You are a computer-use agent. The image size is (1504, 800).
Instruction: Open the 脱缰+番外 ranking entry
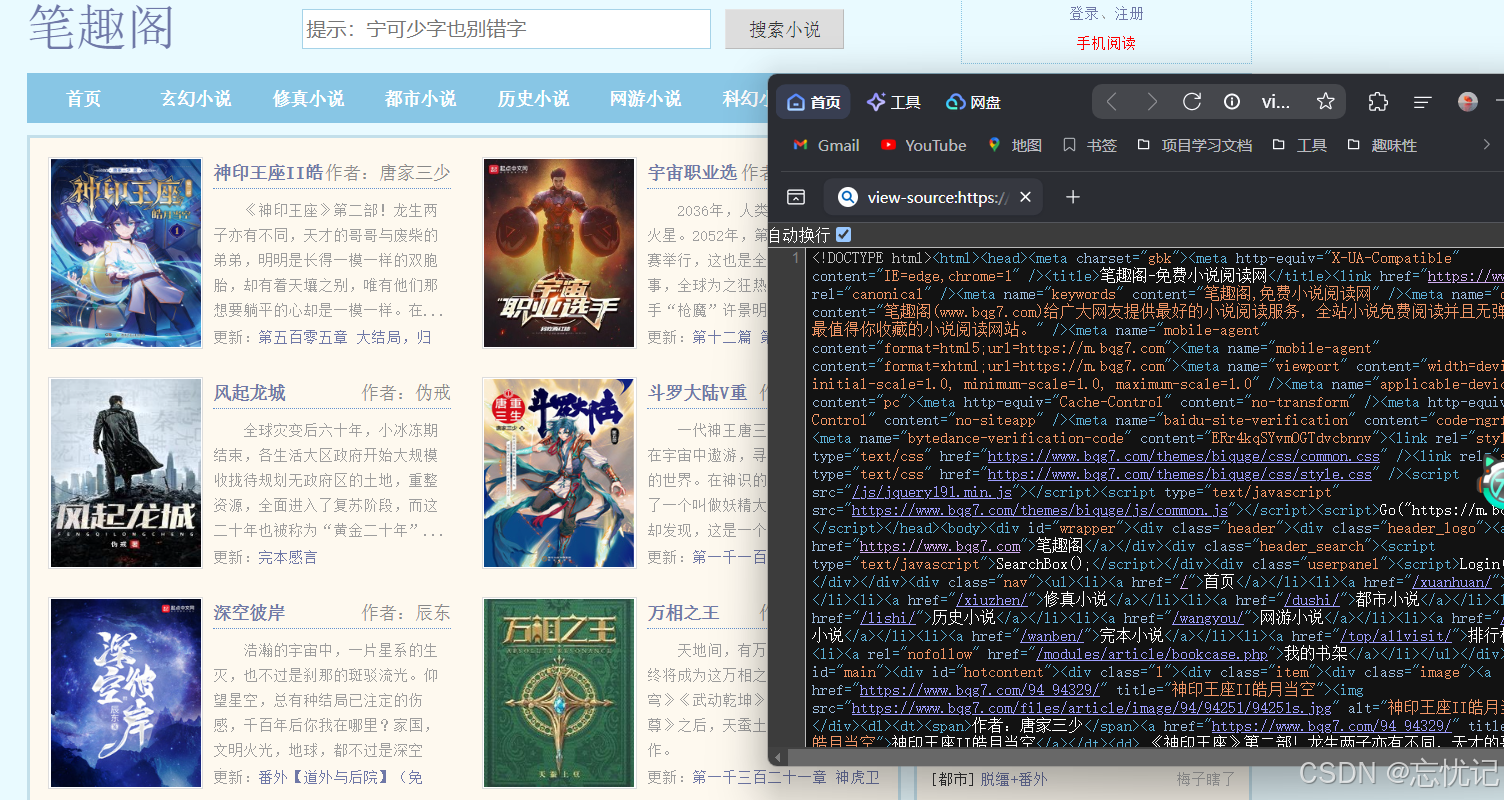1014,779
